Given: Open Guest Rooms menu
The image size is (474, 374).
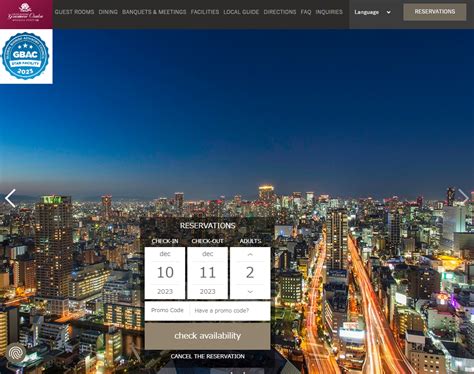Looking at the screenshot, I should [x=74, y=12].
